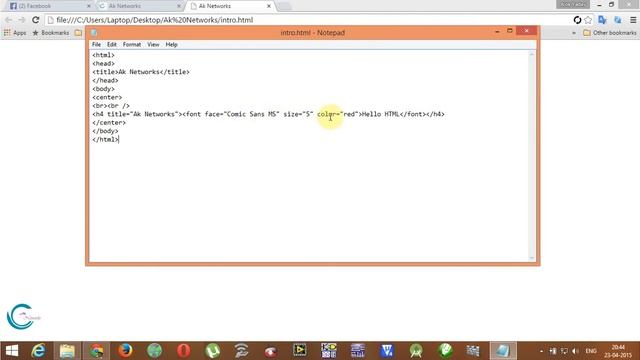Click the "<center>" opening tag line
The width and height of the screenshot is (640, 360).
(x=107, y=97)
